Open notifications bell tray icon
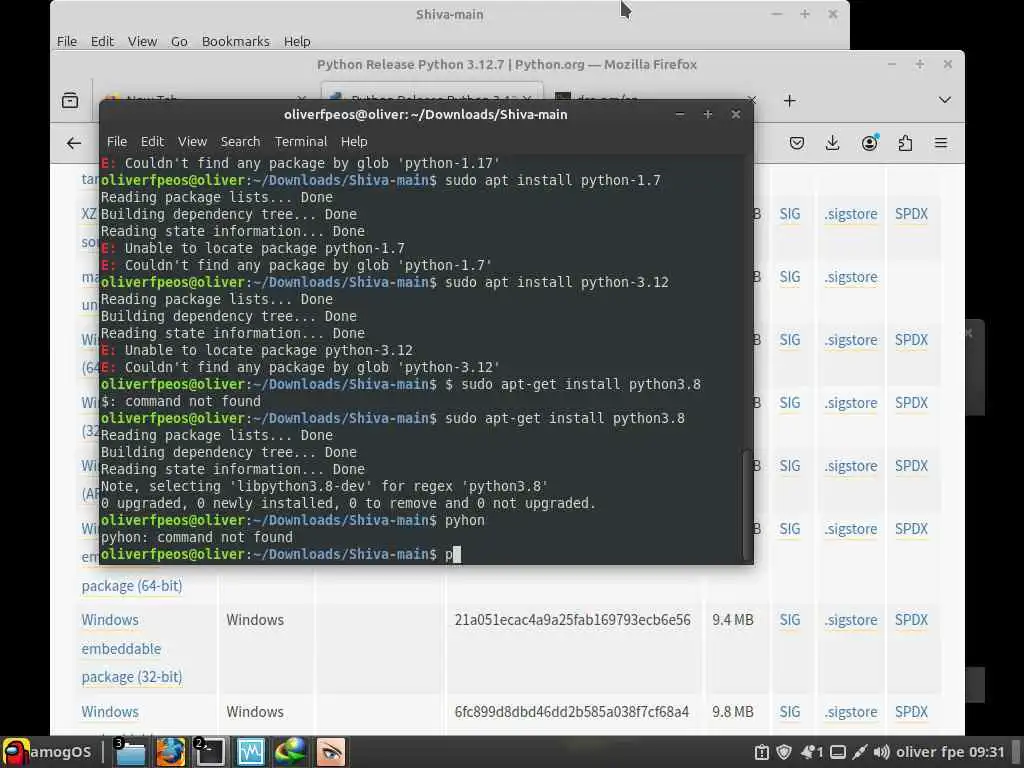Image resolution: width=1024 pixels, height=768 pixels. click(x=811, y=752)
